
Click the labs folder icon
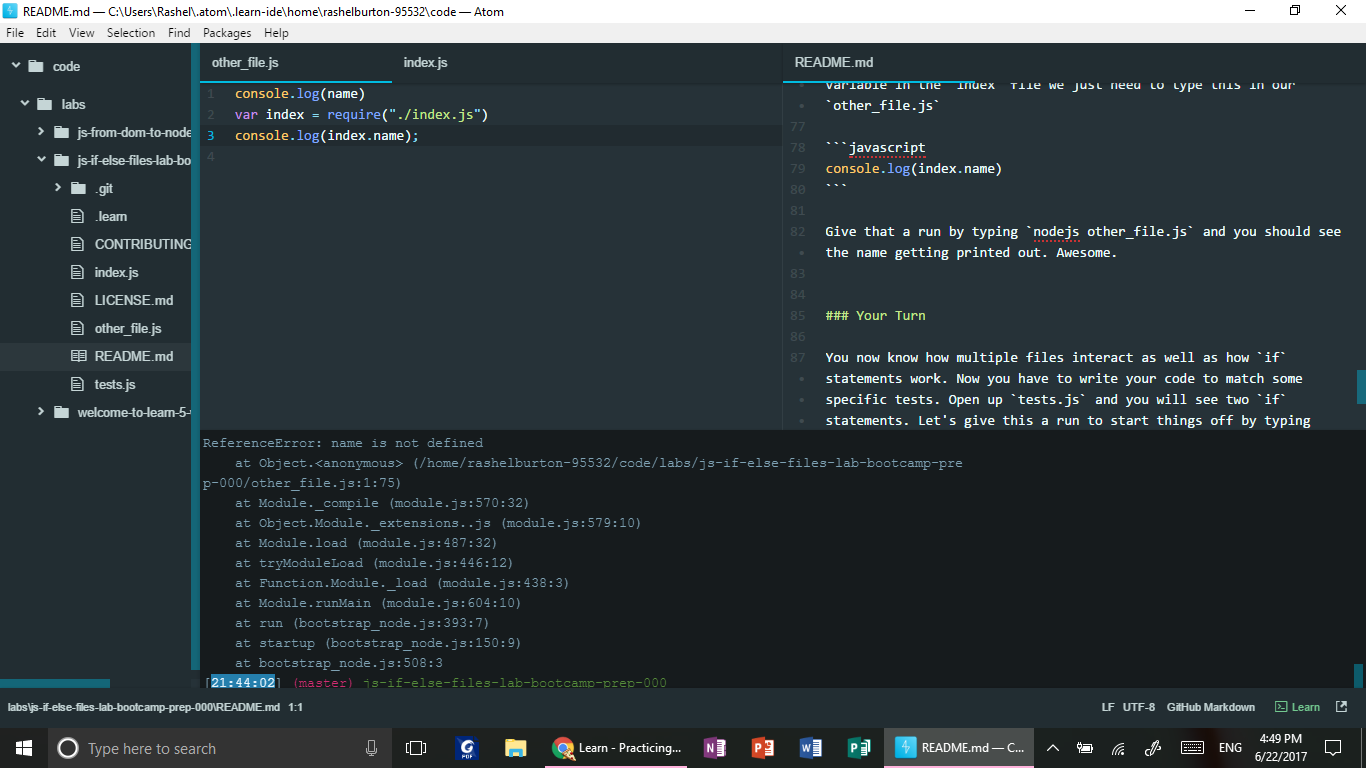(45, 104)
